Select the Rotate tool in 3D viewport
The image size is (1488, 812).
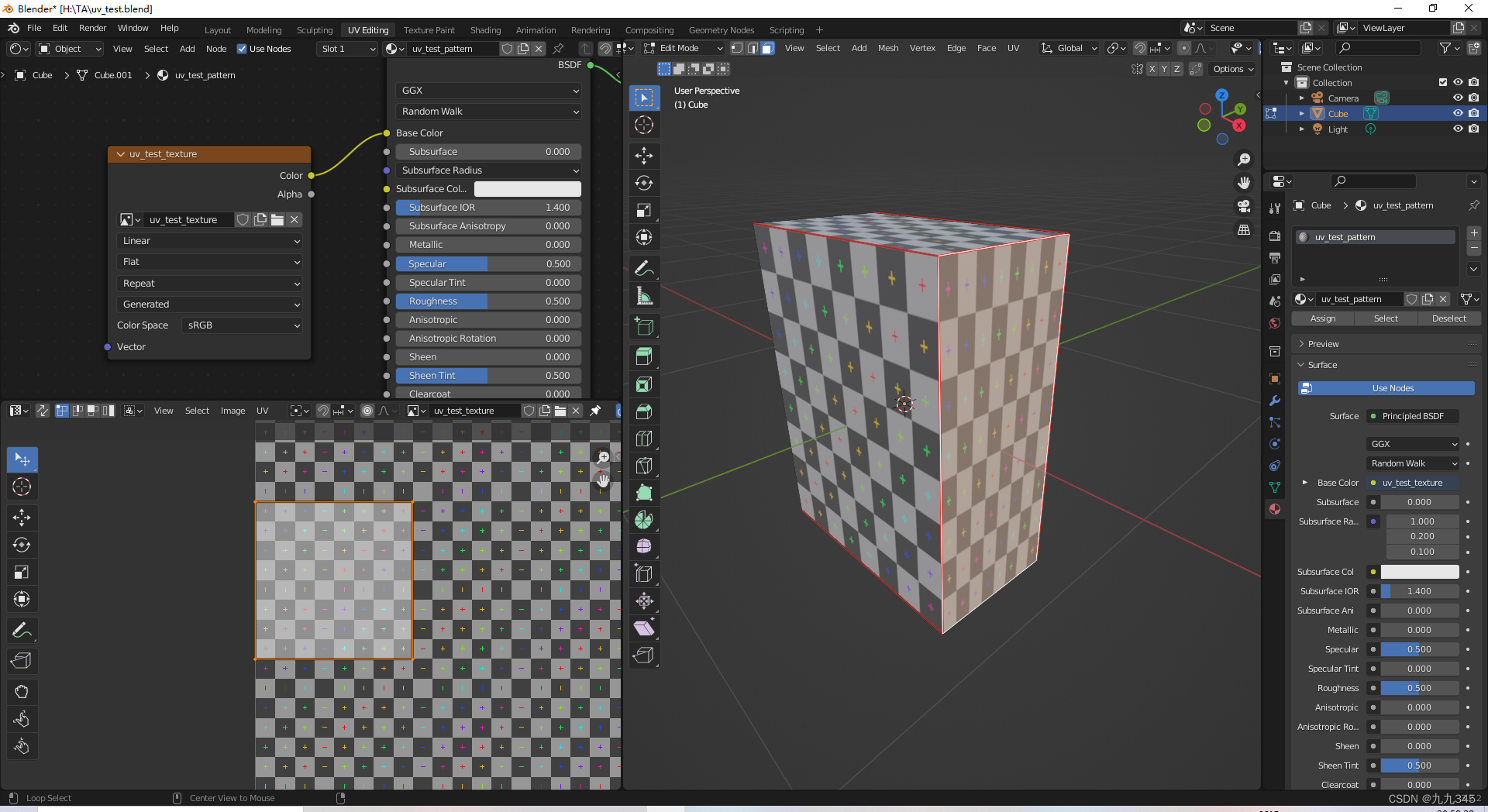coord(644,183)
